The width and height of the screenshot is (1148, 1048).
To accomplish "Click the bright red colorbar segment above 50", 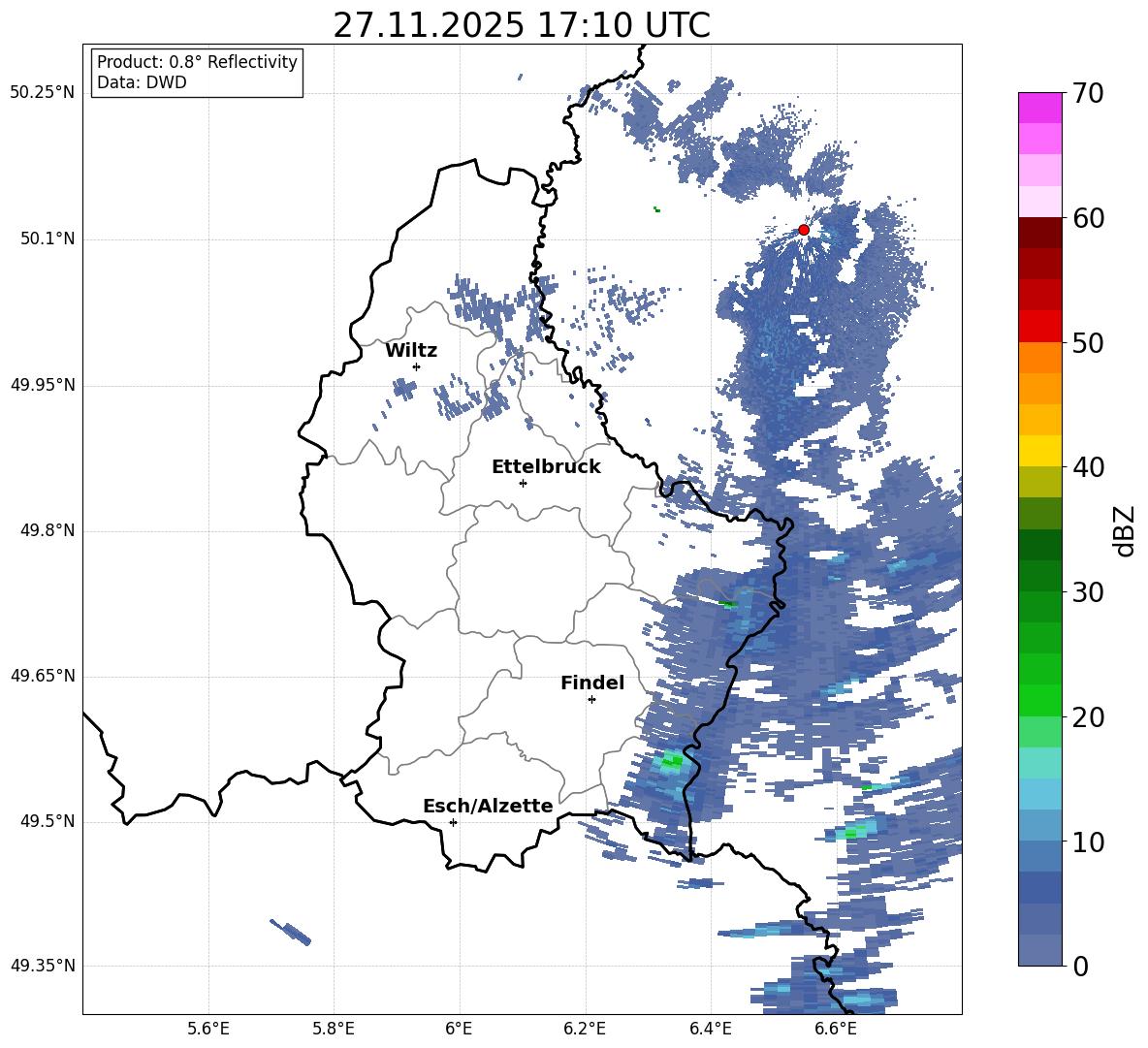I will (1039, 327).
